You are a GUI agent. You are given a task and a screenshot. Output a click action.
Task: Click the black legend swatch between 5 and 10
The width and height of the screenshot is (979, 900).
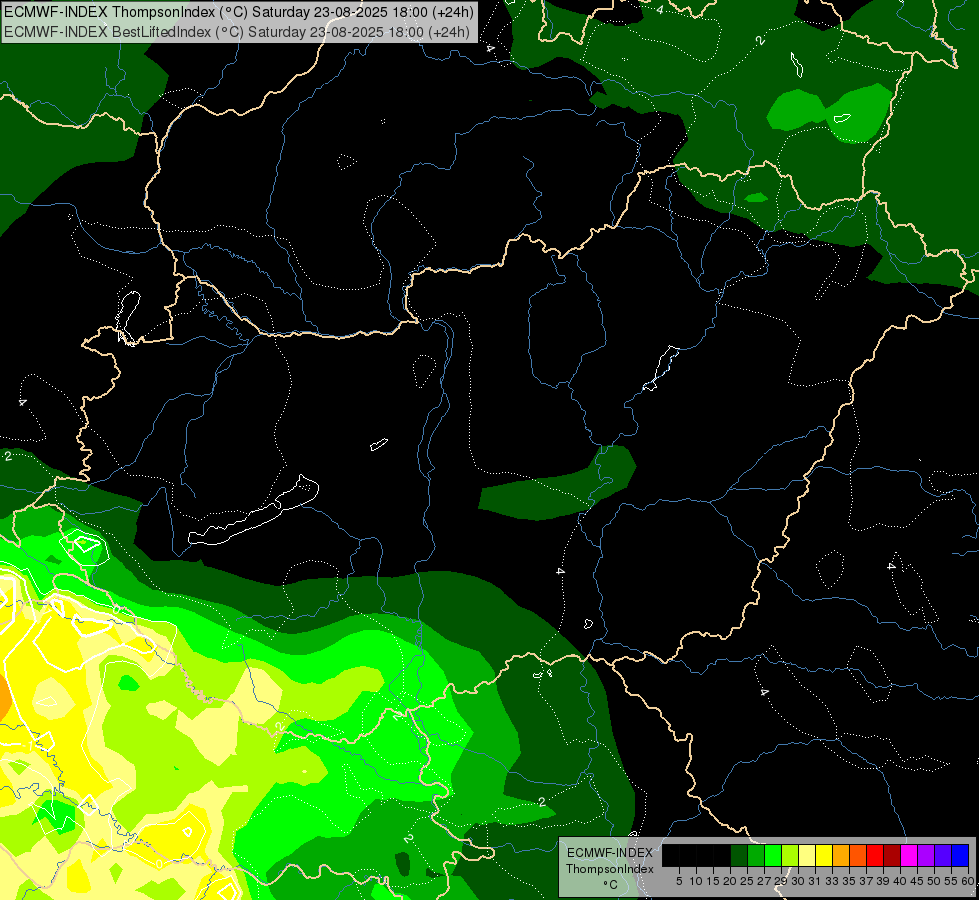point(687,855)
